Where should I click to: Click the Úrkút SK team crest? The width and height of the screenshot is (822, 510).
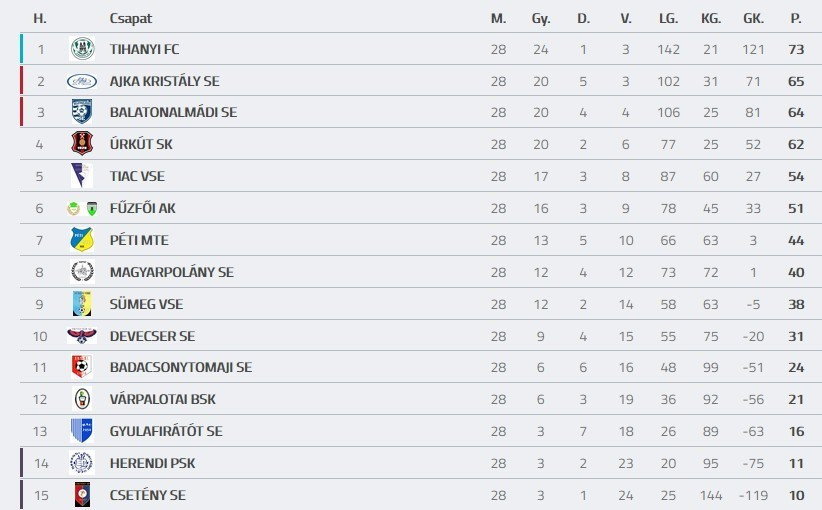(x=81, y=144)
